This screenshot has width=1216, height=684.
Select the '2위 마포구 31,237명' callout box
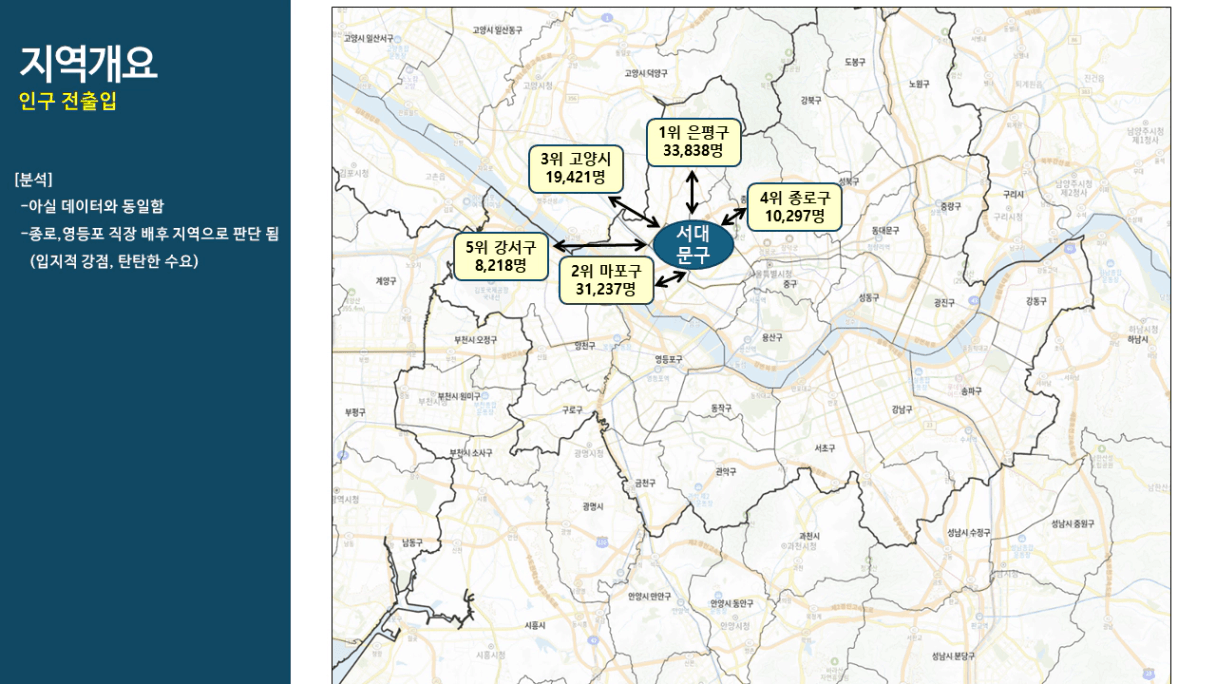pyautogui.click(x=606, y=280)
